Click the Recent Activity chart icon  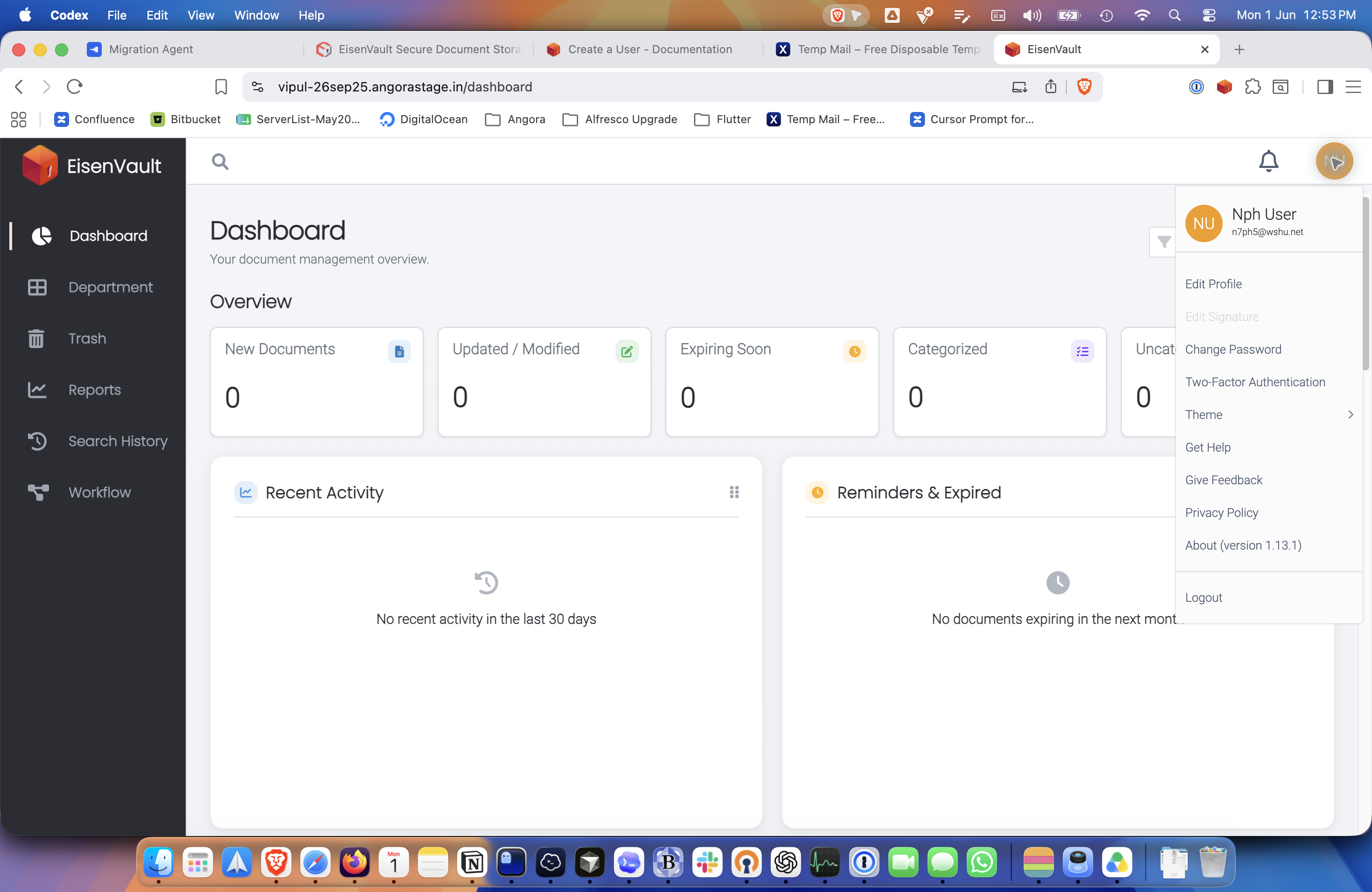point(245,492)
